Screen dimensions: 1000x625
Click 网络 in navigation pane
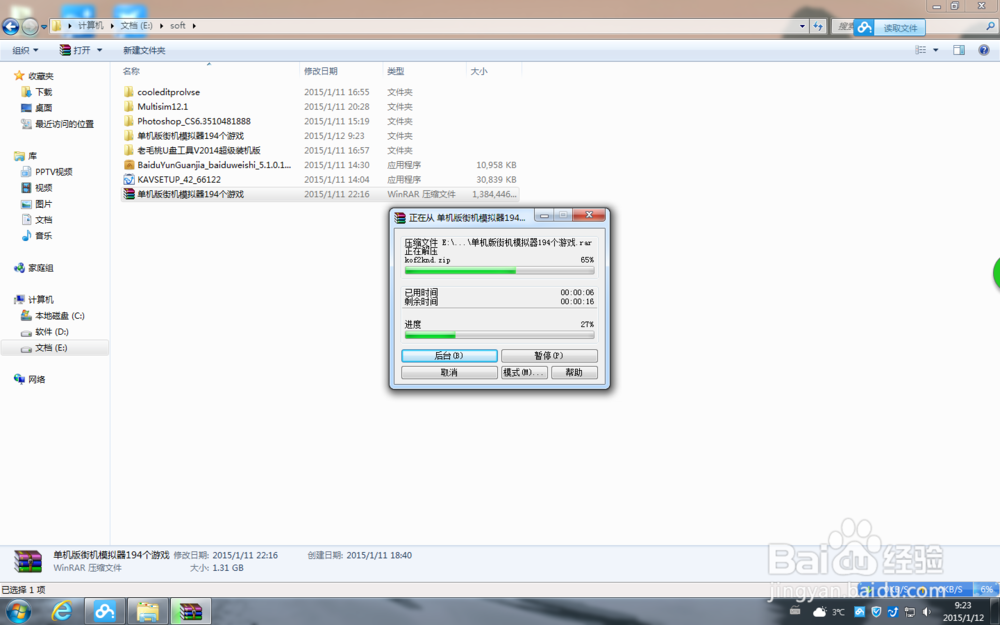pyautogui.click(x=36, y=379)
